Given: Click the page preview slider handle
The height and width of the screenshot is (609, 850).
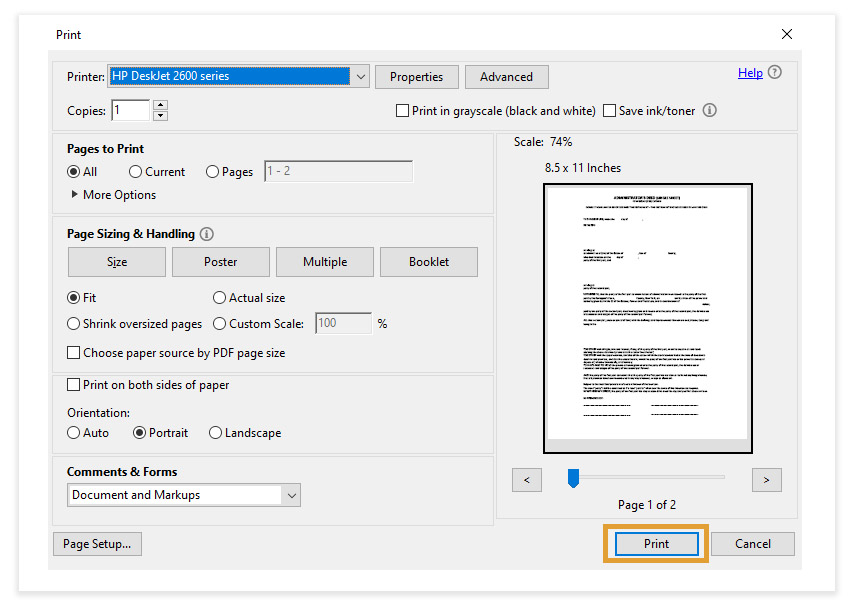Looking at the screenshot, I should click(573, 478).
